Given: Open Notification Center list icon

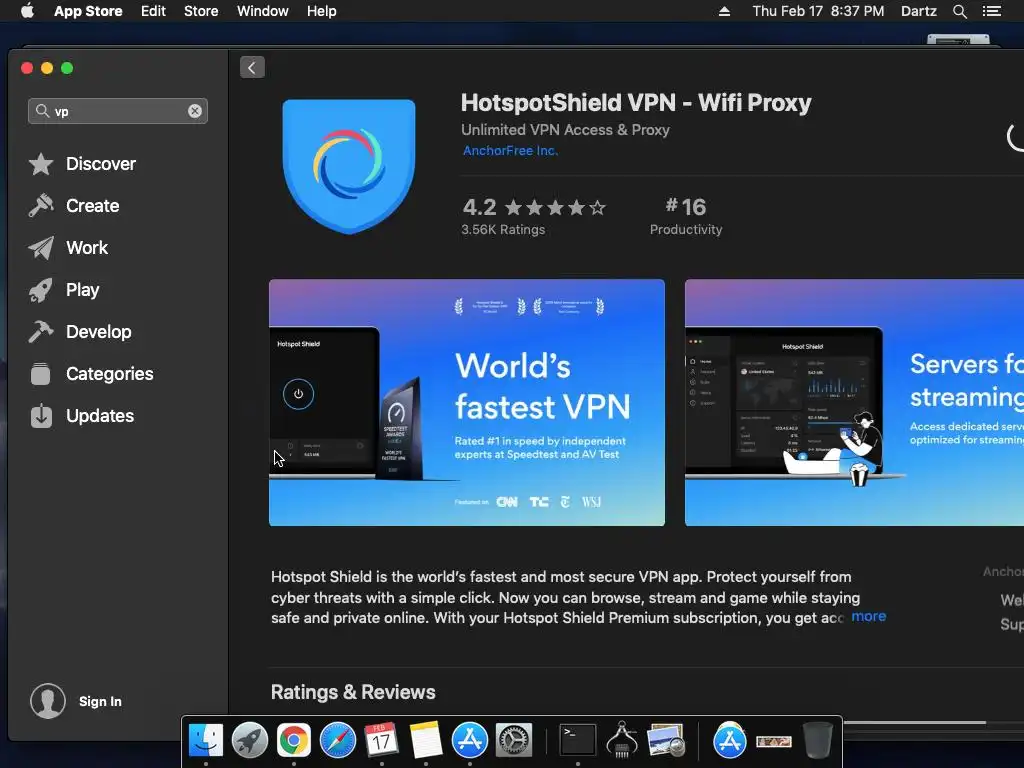Looking at the screenshot, I should point(992,11).
